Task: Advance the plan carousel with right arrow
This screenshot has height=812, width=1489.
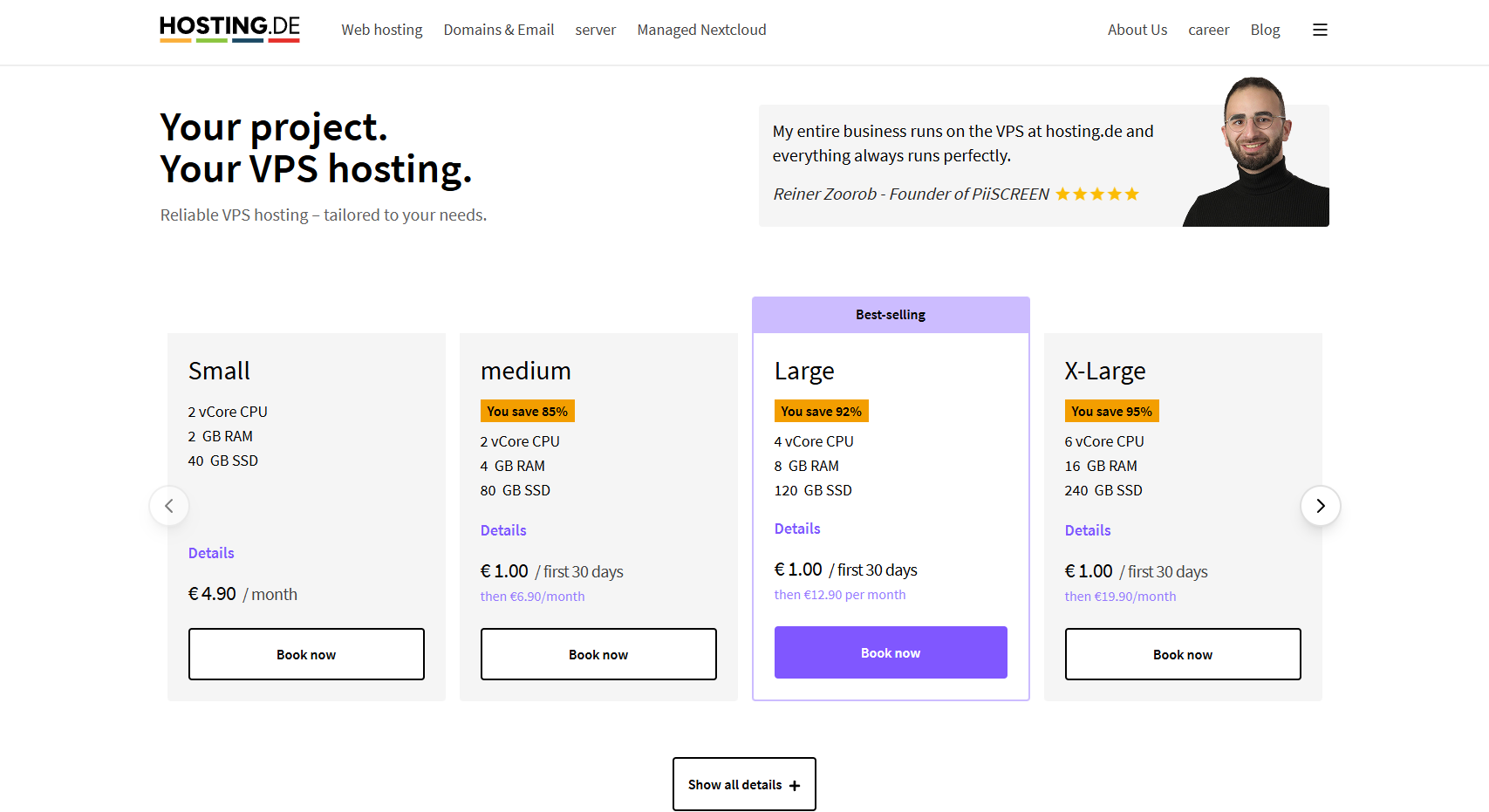Action: (1321, 506)
